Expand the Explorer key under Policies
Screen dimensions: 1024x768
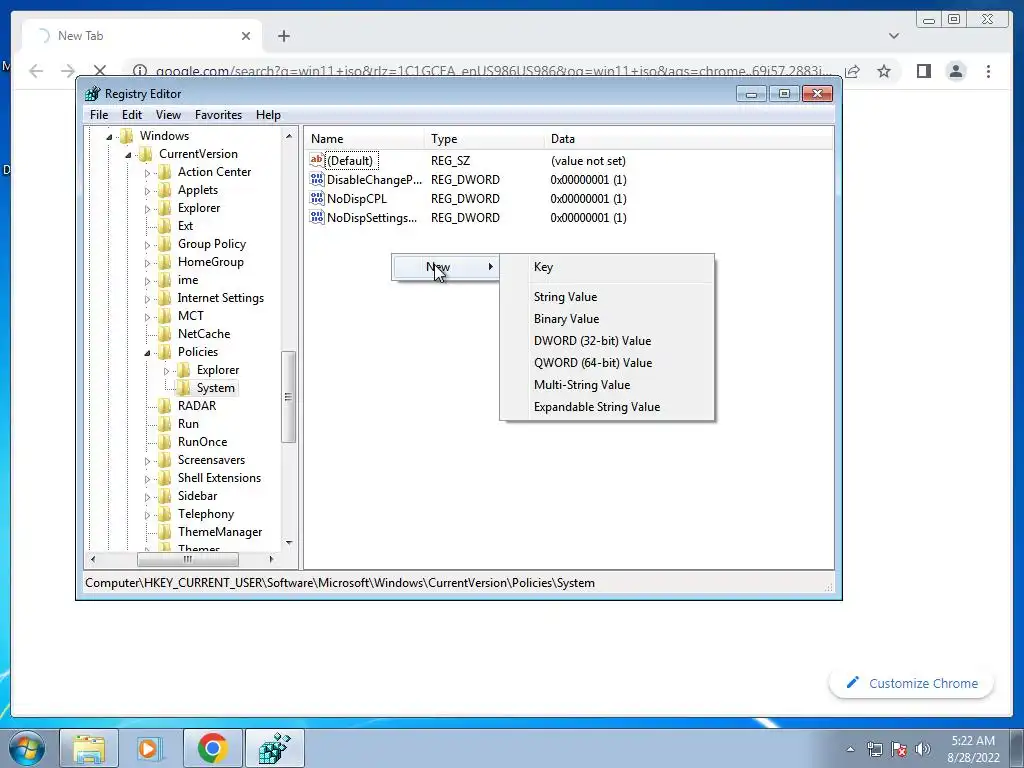[x=166, y=371]
